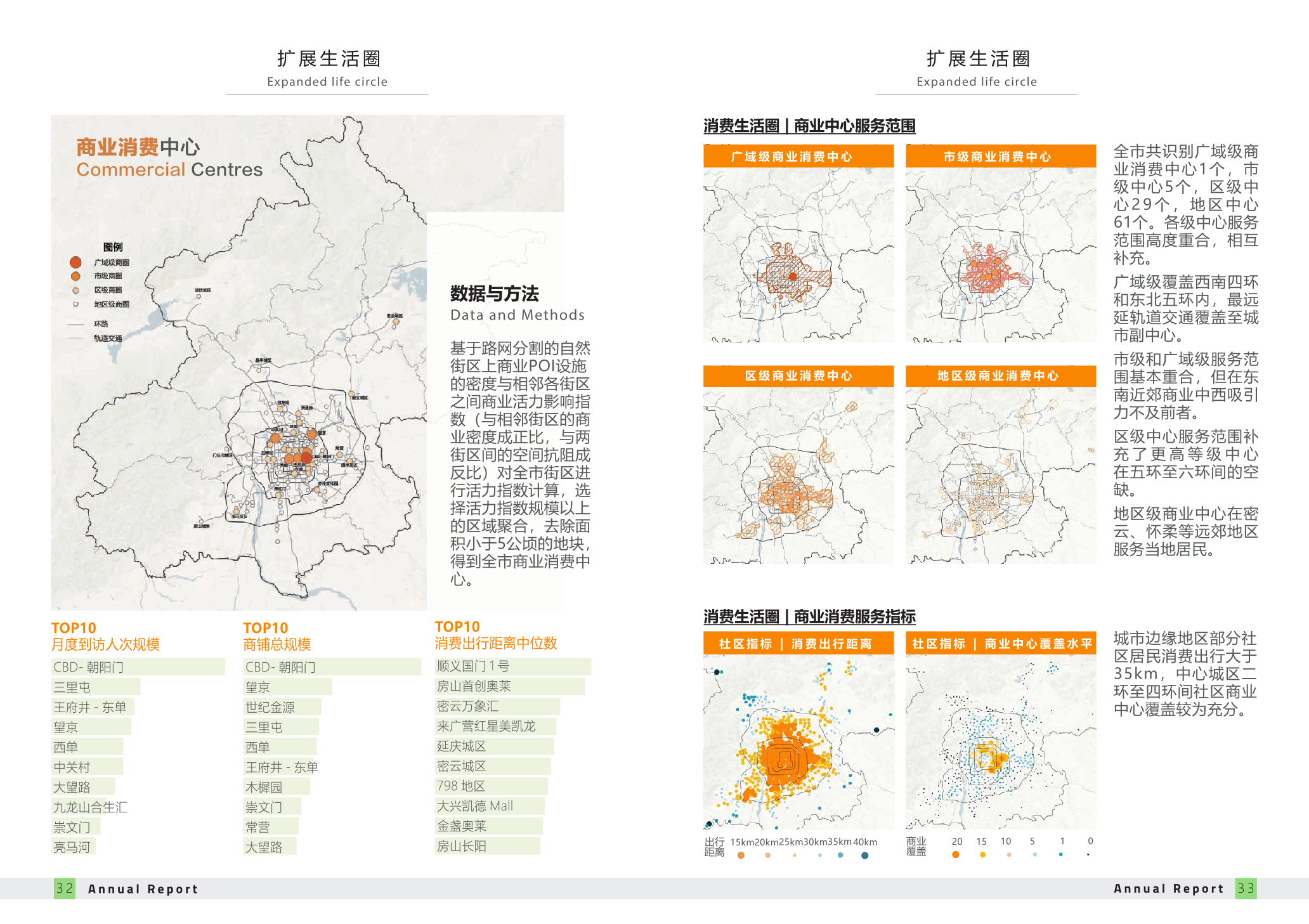Click the 顺义国门1号 bar in travel distance list
Image resolution: width=1309 pixels, height=924 pixels.
(512, 666)
